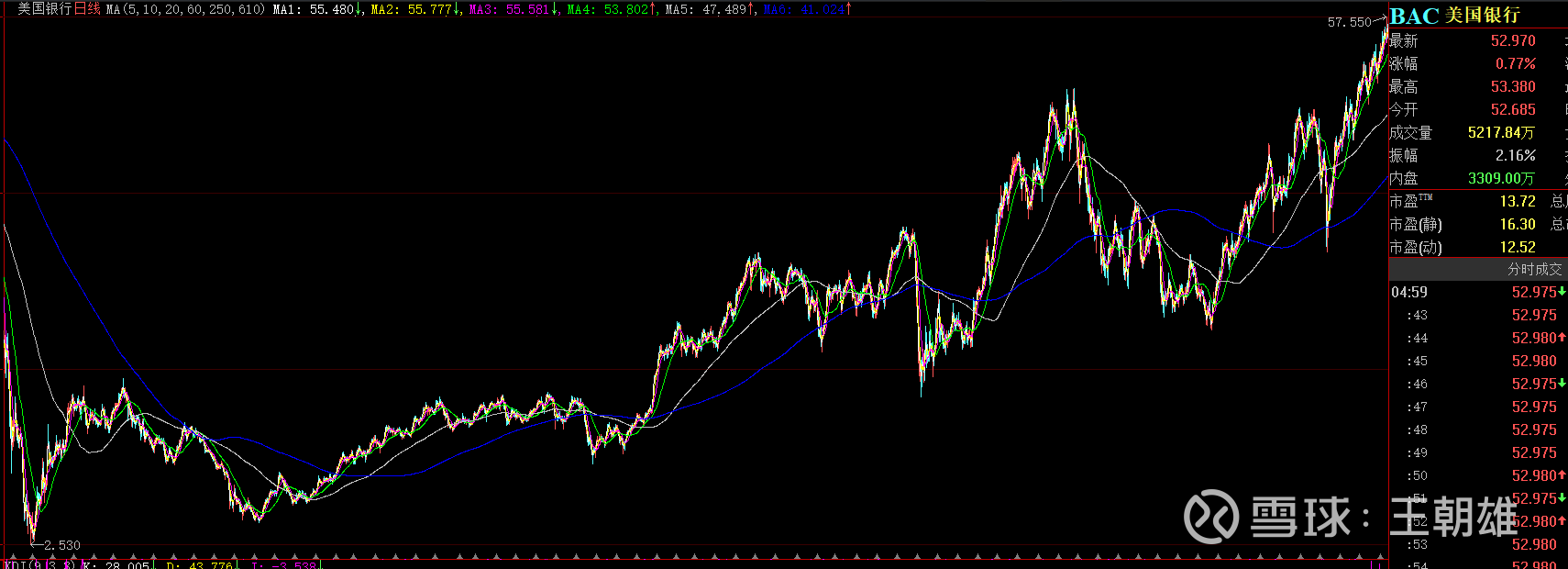Click the 成交量 label
Screen dimensions: 1568x569
pos(1411,132)
